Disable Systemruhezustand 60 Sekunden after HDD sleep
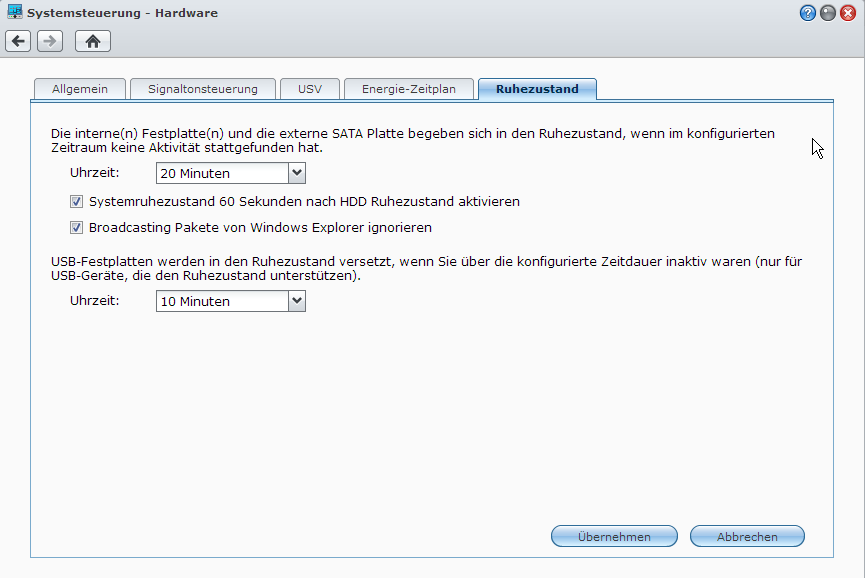The height and width of the screenshot is (578, 865). 76,201
